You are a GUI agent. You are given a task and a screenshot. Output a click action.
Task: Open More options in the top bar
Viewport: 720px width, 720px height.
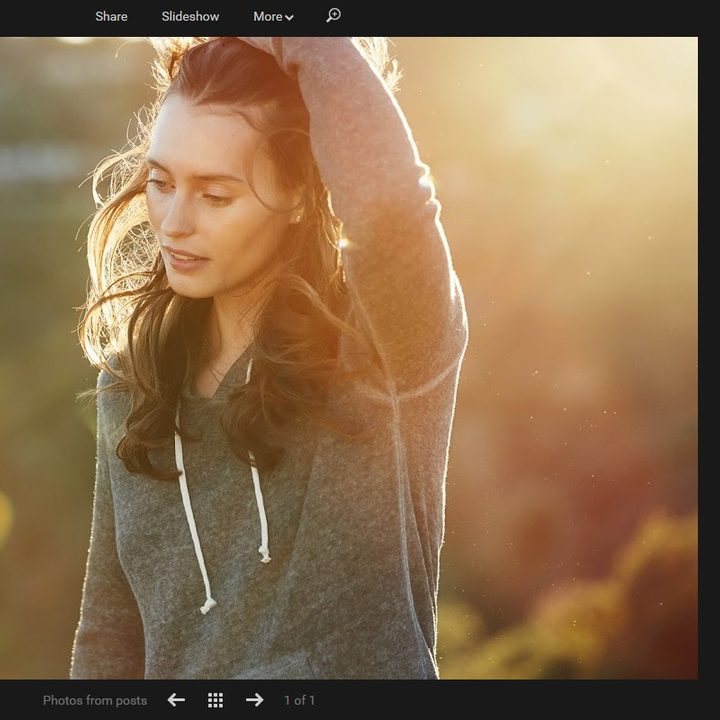[273, 17]
